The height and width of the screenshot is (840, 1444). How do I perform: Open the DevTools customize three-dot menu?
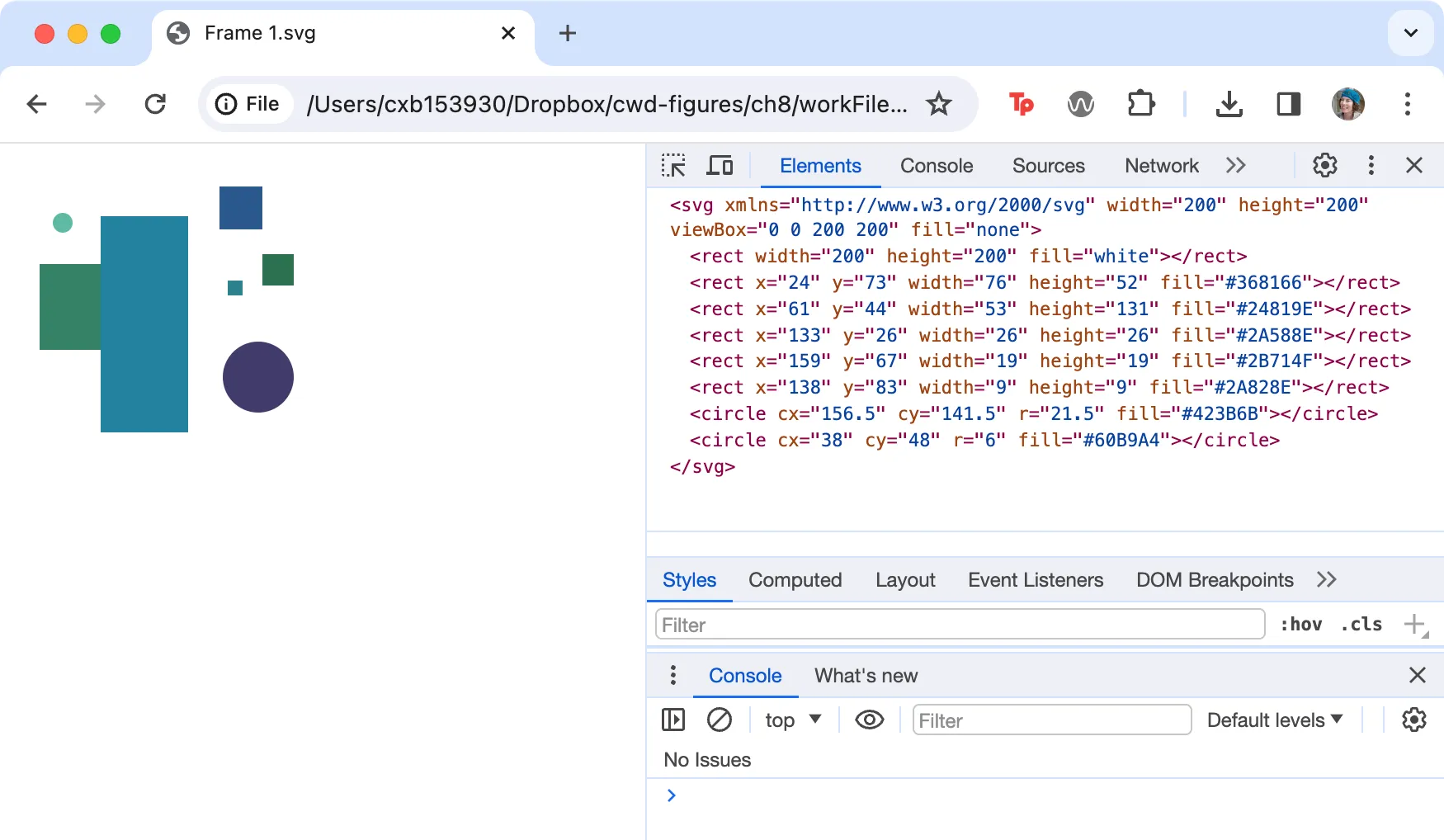coord(1371,165)
